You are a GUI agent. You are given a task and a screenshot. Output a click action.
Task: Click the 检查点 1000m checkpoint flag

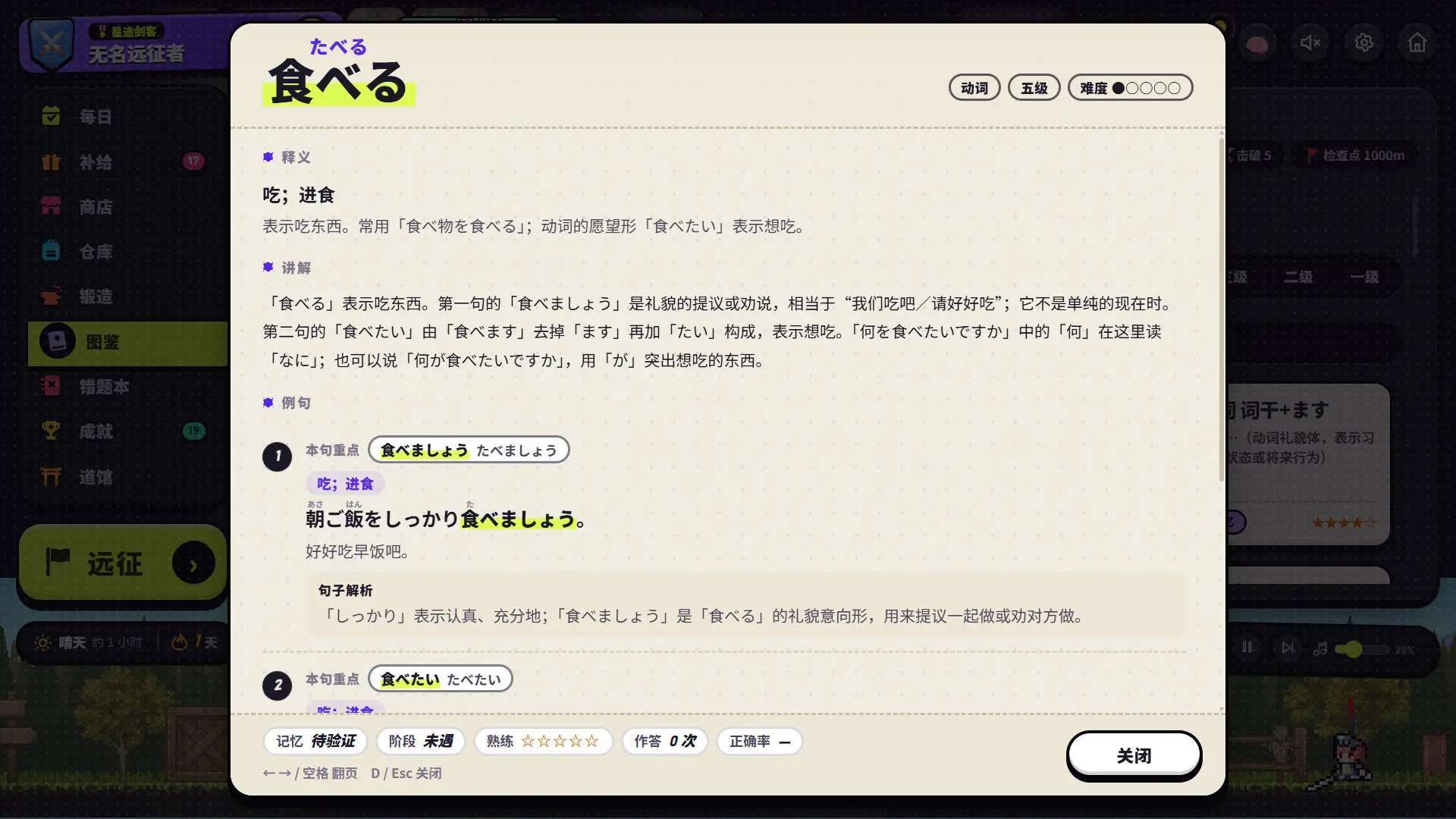pyautogui.click(x=1355, y=155)
